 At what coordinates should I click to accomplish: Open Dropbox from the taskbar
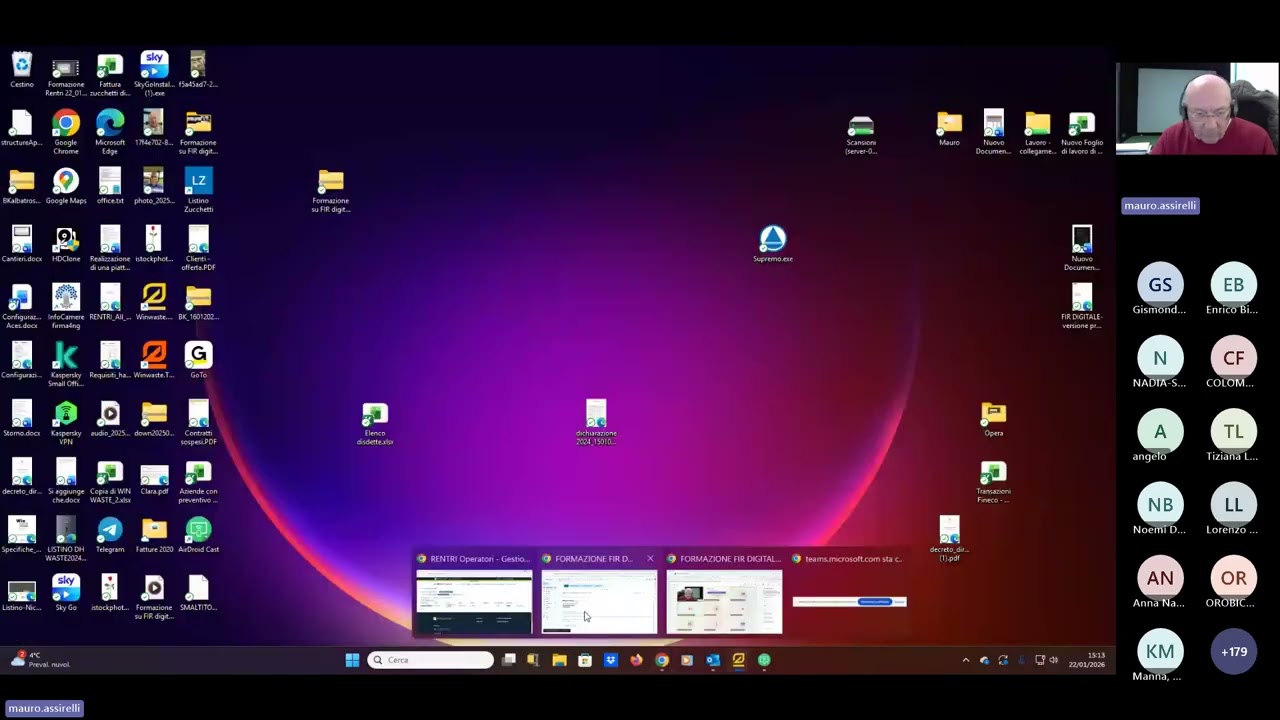click(611, 660)
